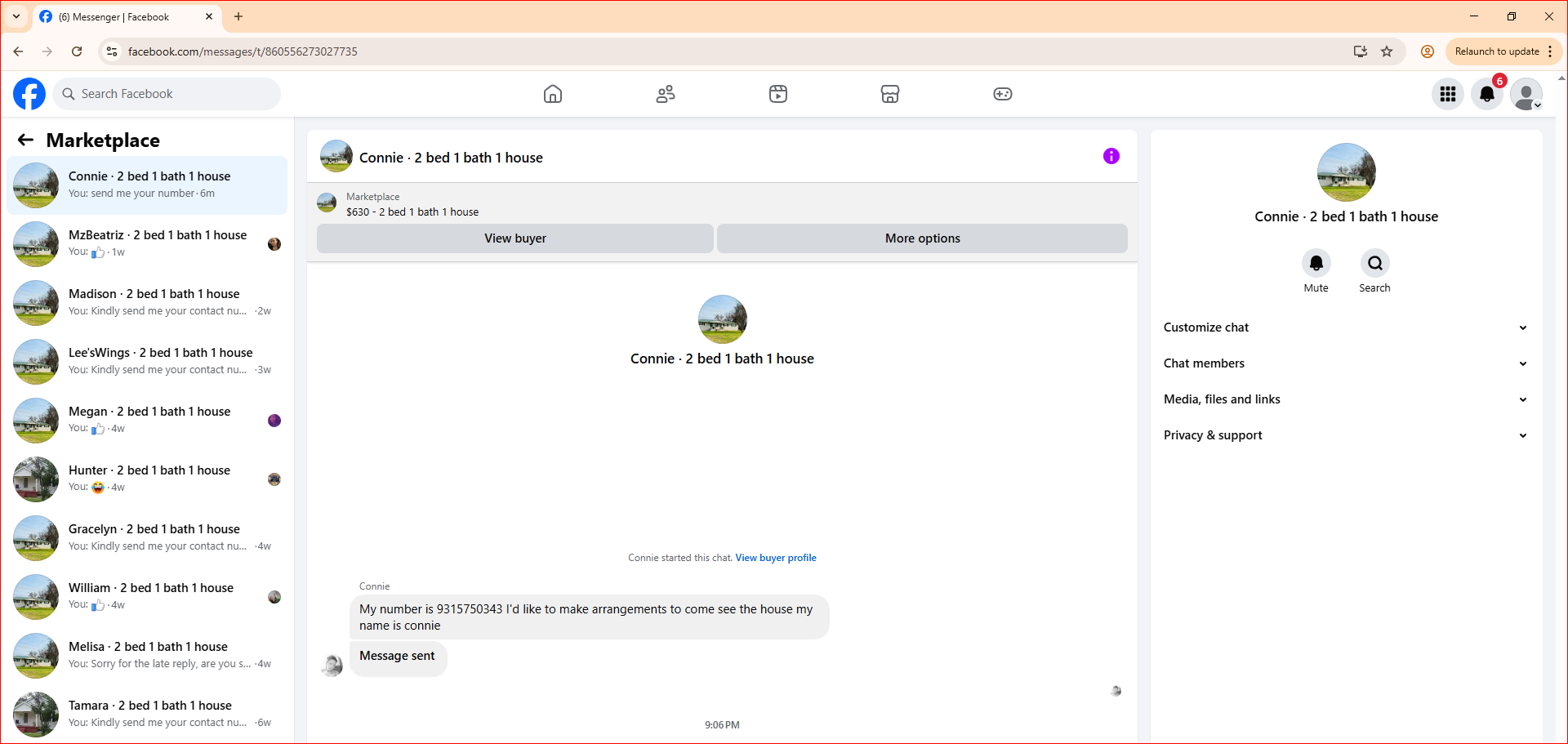Open the Notifications bell with badge 6
Screen dimensions: 1568x744
point(1487,94)
